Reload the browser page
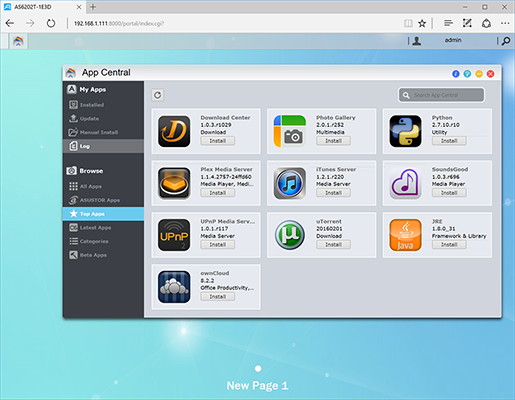 click(51, 23)
